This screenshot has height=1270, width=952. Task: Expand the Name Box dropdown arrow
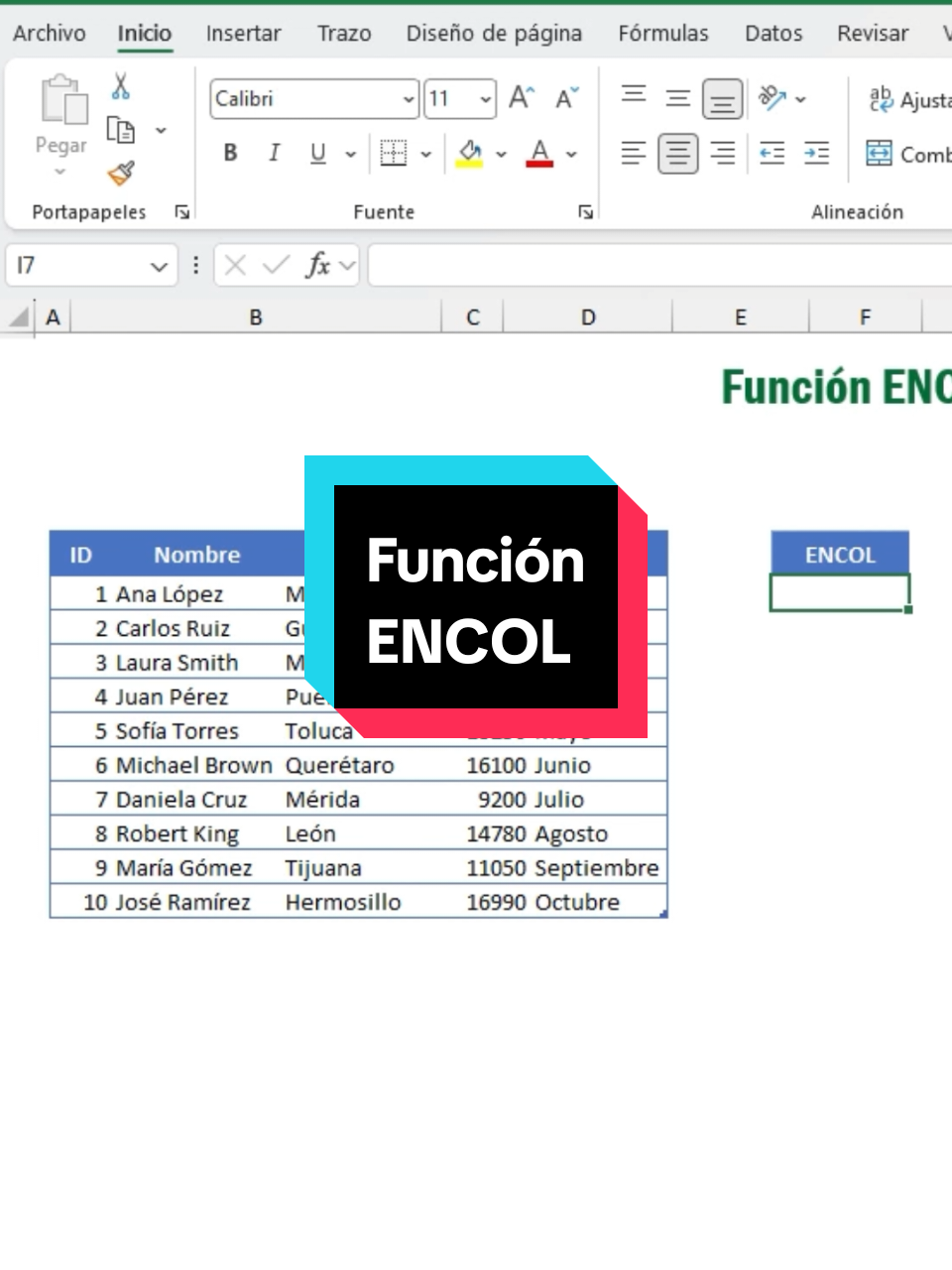click(159, 266)
